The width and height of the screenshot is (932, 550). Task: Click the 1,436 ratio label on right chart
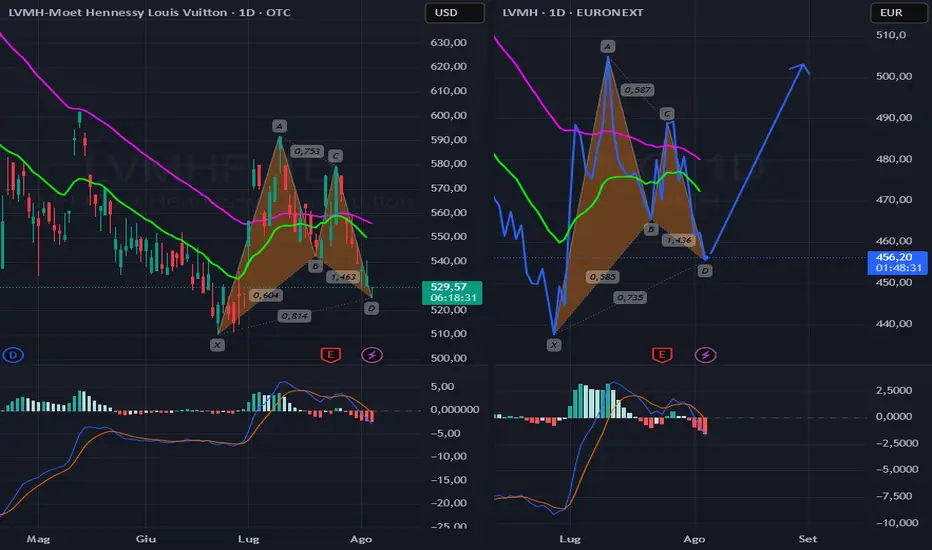679,240
